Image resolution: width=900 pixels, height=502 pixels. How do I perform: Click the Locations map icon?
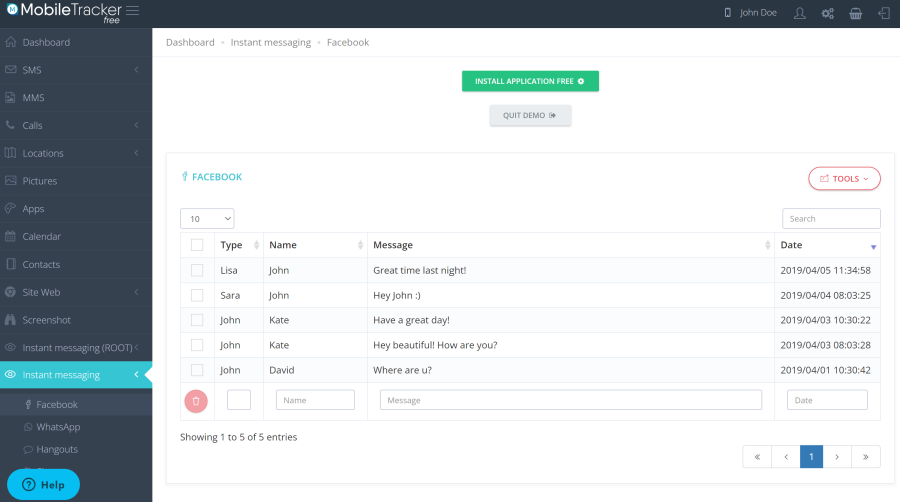(10, 153)
